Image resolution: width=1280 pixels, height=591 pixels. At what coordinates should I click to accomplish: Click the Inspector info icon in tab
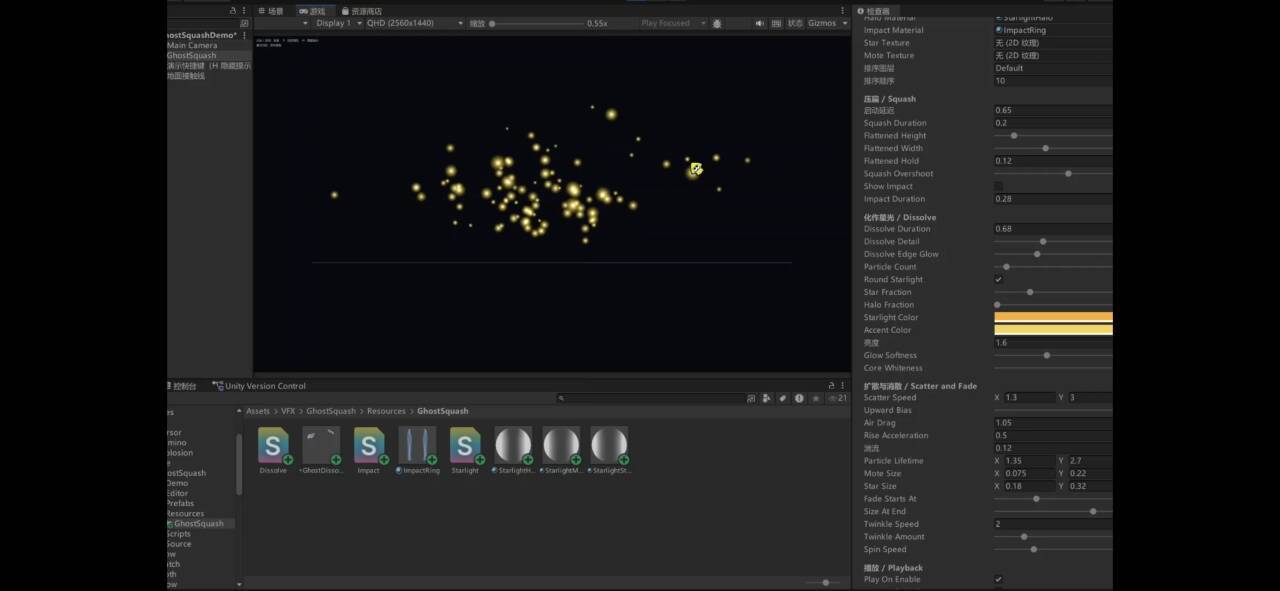(x=860, y=11)
